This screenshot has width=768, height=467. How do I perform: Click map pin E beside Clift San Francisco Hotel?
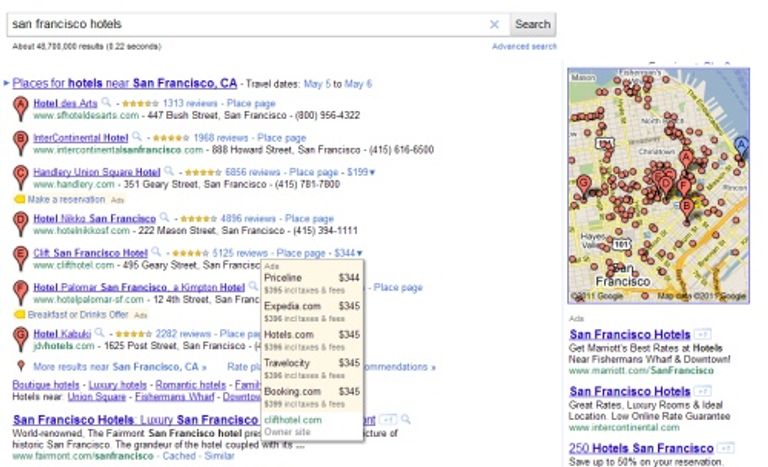(21, 258)
